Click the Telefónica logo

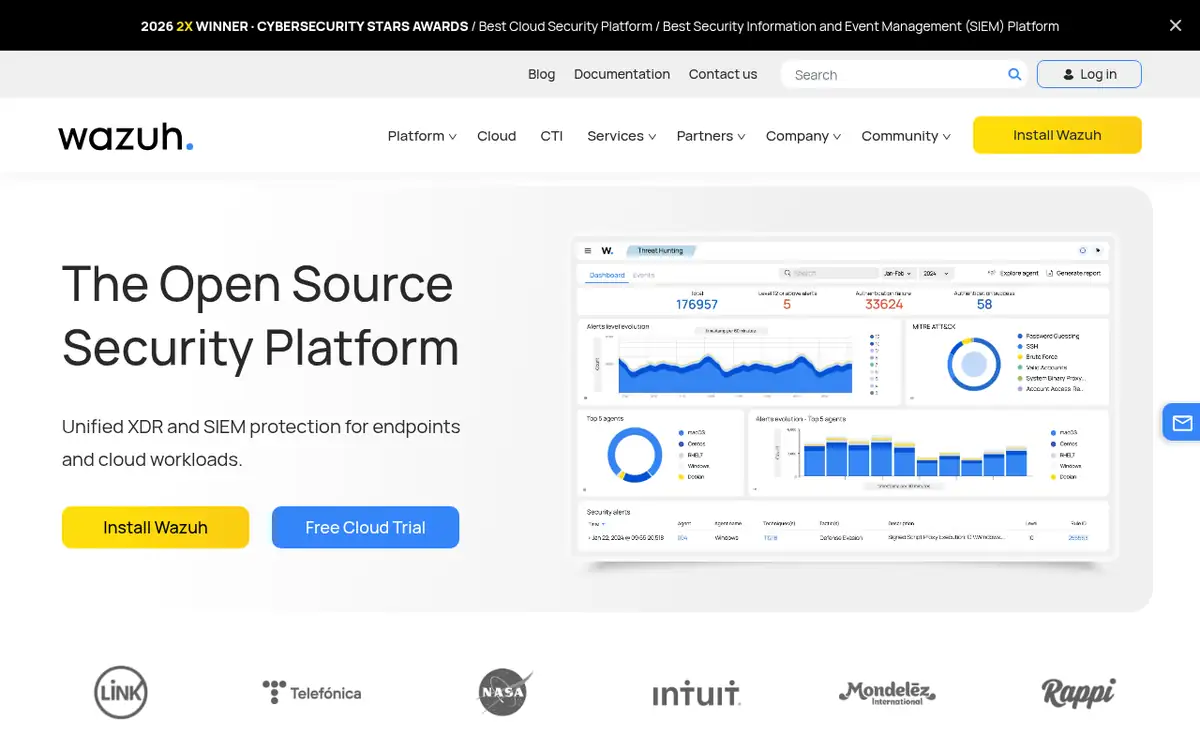(312, 692)
